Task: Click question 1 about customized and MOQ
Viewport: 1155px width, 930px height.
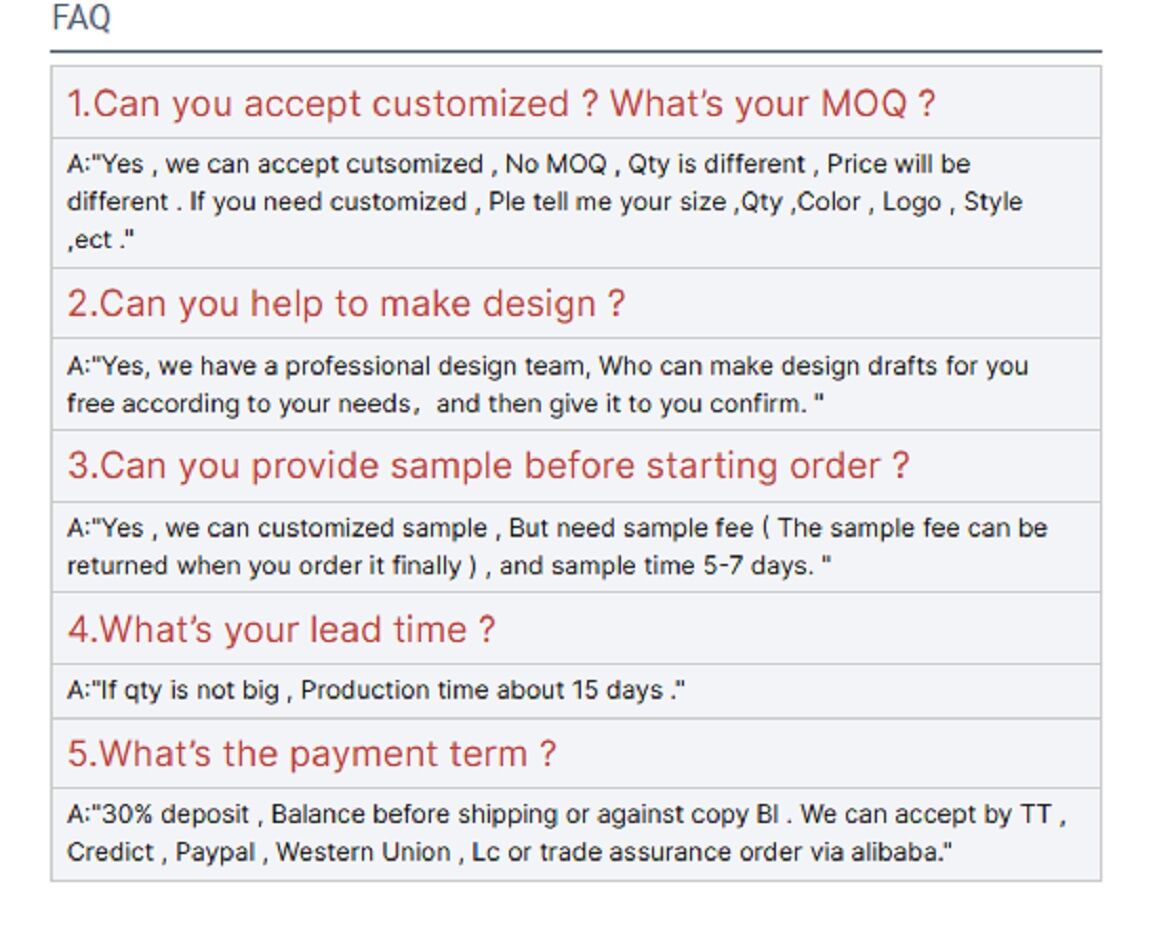Action: coord(500,103)
